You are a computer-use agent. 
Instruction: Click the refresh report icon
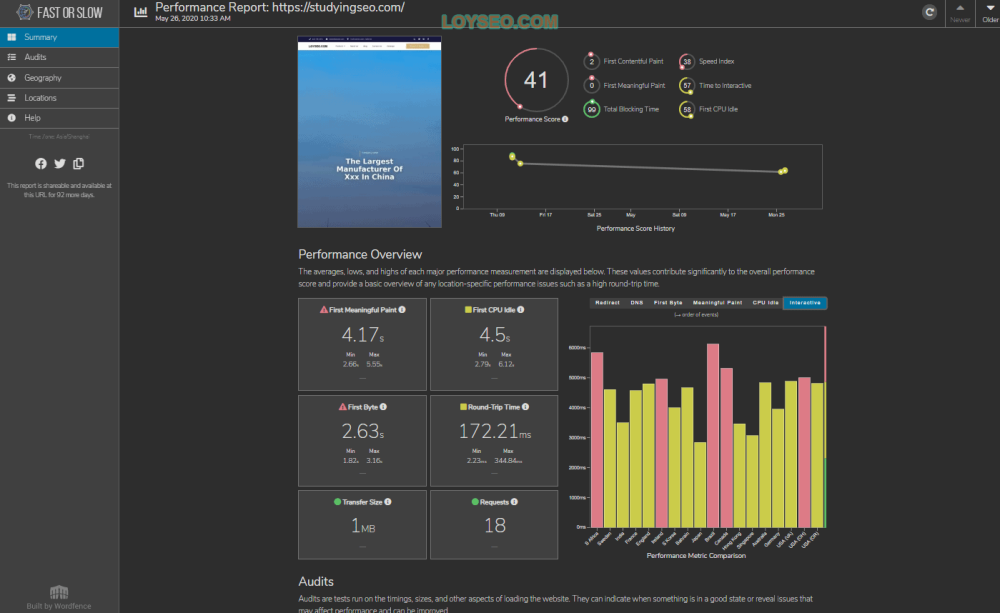(x=929, y=12)
